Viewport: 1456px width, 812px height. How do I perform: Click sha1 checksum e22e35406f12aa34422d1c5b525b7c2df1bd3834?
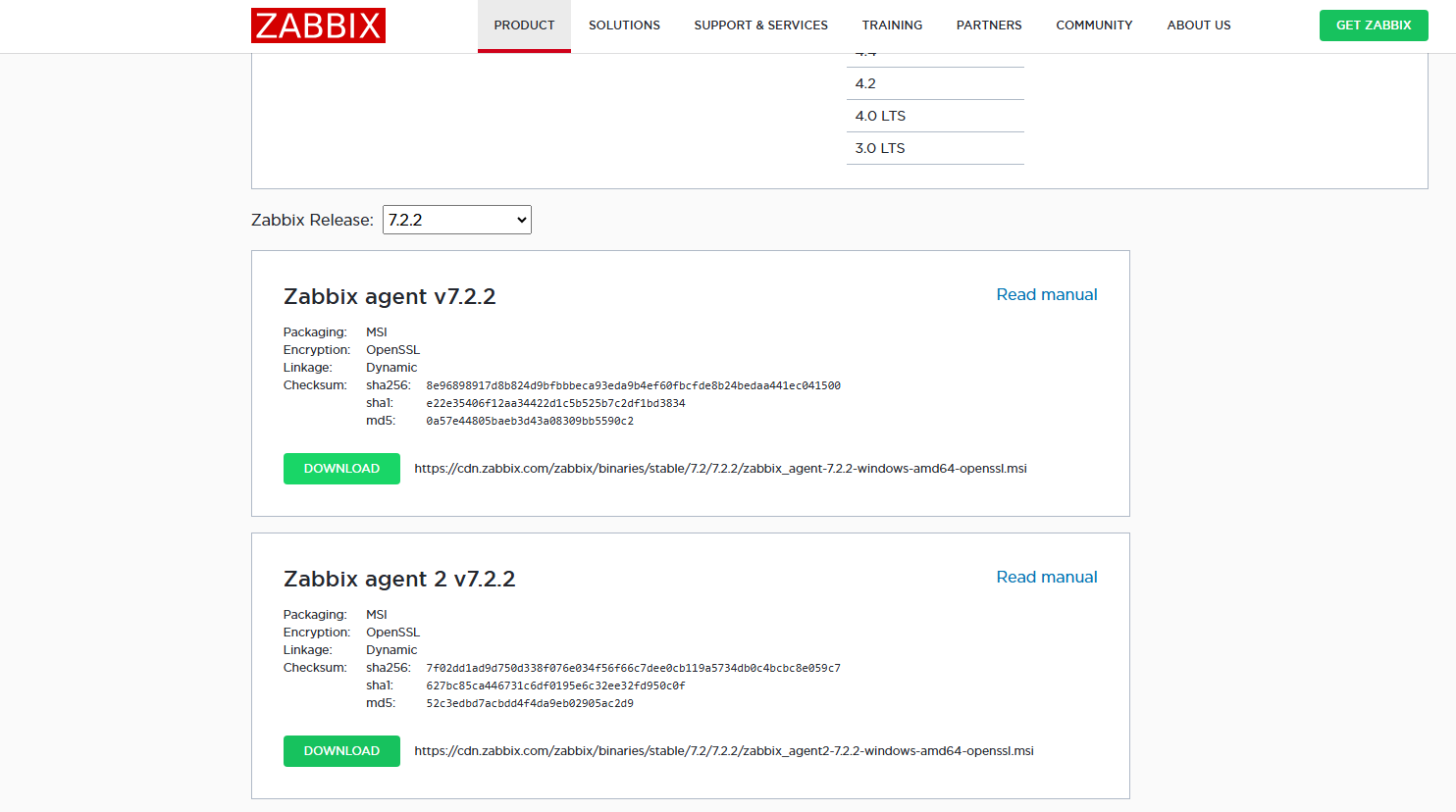click(x=555, y=403)
